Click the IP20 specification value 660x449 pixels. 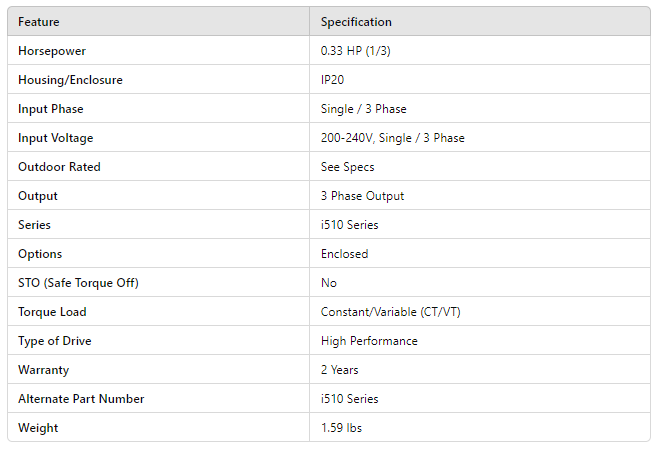334,80
